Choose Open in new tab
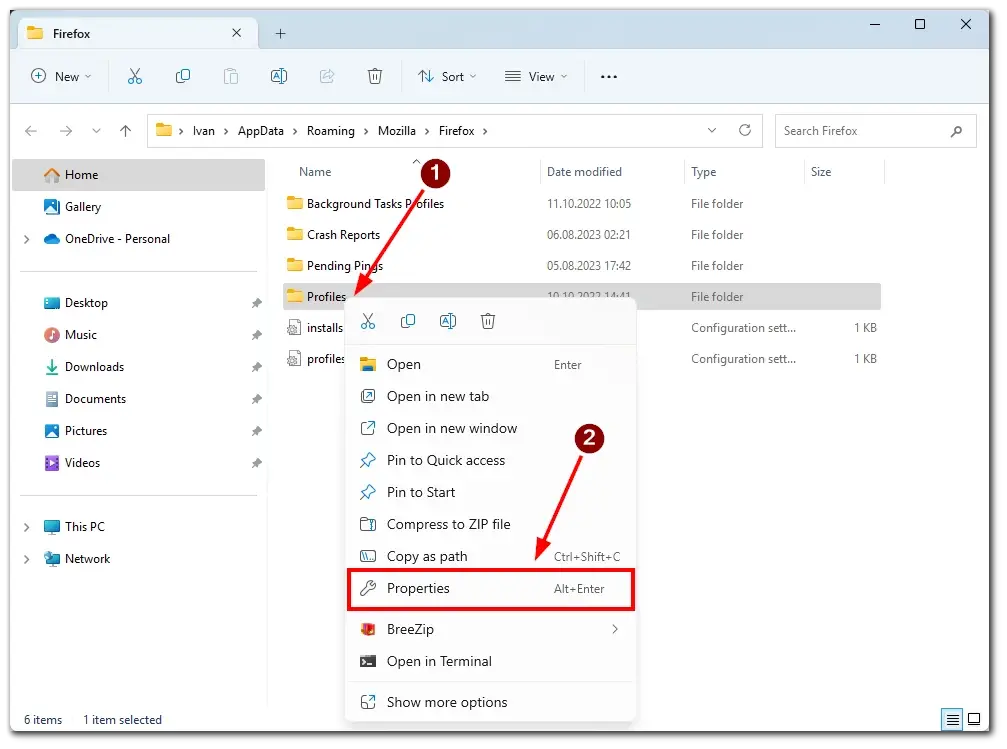 pos(491,396)
